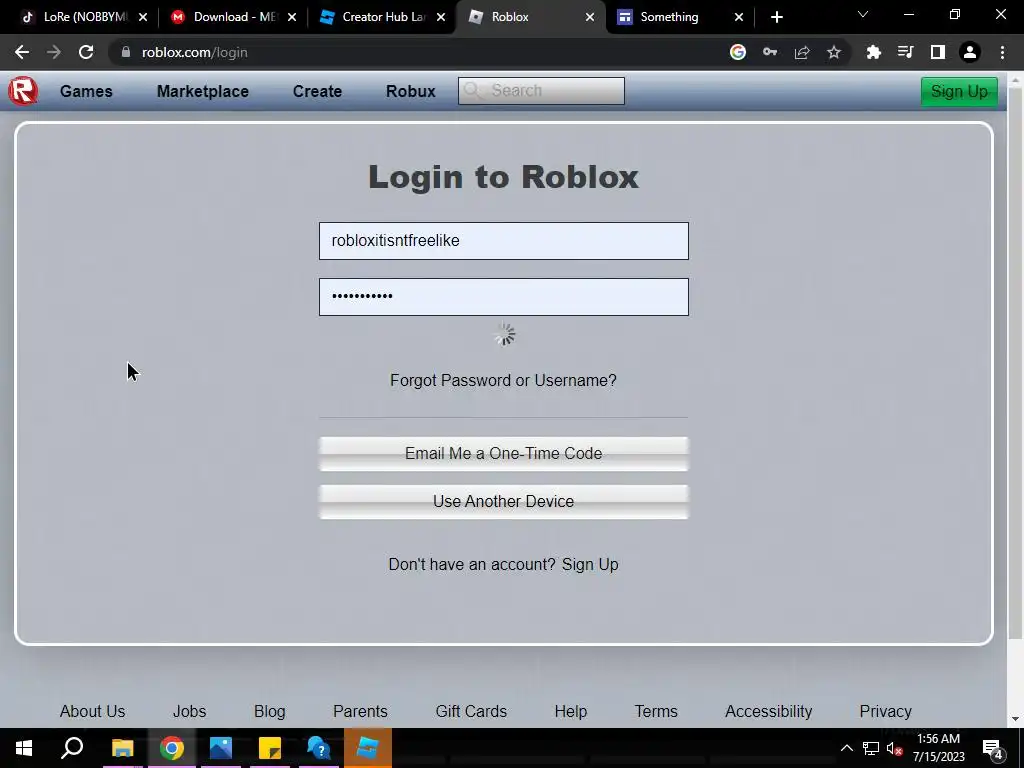Open Terms footer link
The height and width of the screenshot is (768, 1024).
click(x=656, y=711)
